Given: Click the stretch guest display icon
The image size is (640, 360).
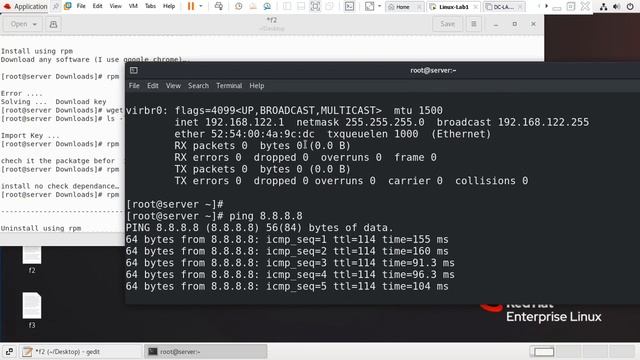Looking at the screenshot, I should coord(369,6).
